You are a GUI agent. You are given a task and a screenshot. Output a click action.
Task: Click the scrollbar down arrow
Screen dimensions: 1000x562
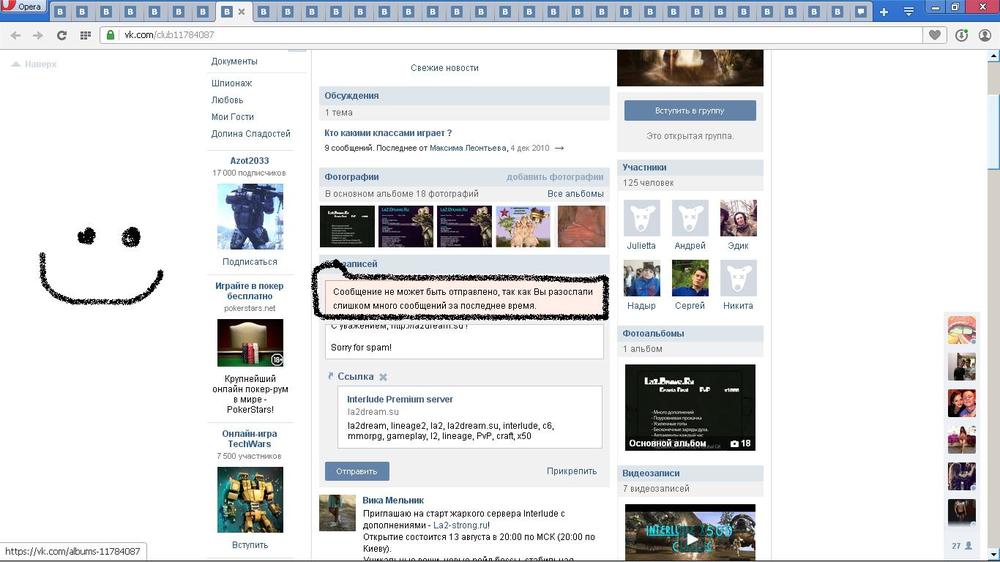tap(992, 555)
